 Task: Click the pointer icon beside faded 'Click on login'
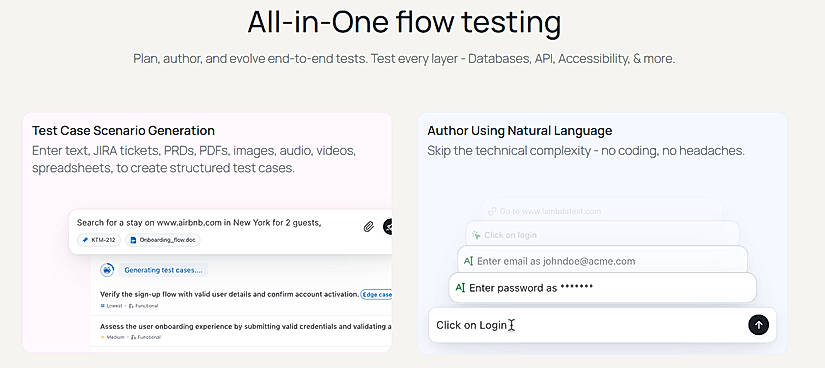click(476, 235)
